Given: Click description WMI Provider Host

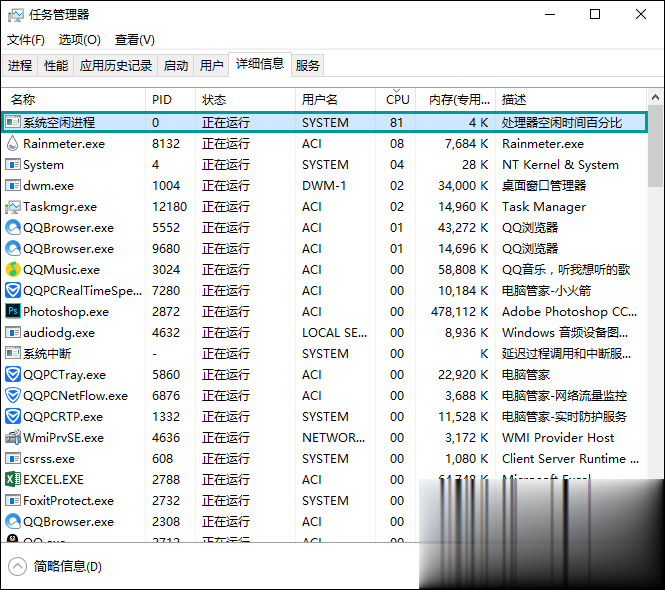Looking at the screenshot, I should pos(558,438).
